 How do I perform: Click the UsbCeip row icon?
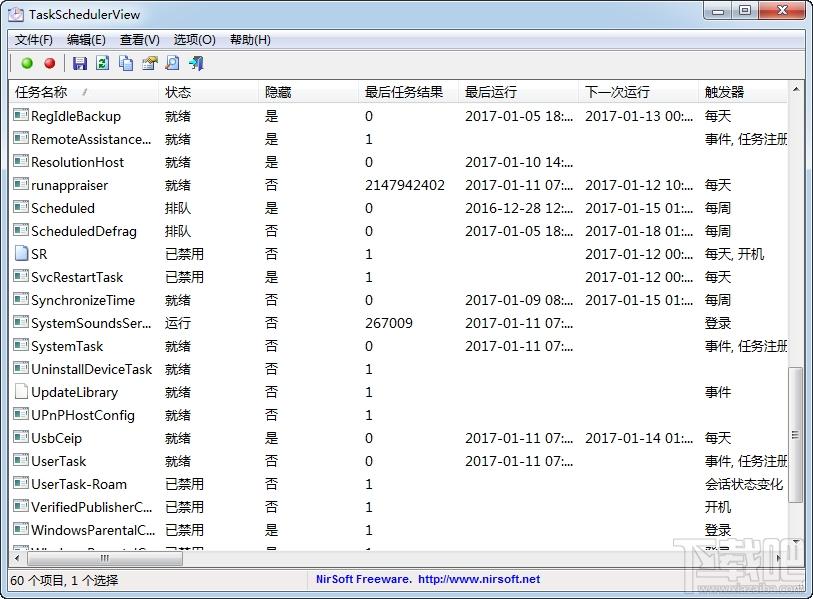(x=21, y=437)
